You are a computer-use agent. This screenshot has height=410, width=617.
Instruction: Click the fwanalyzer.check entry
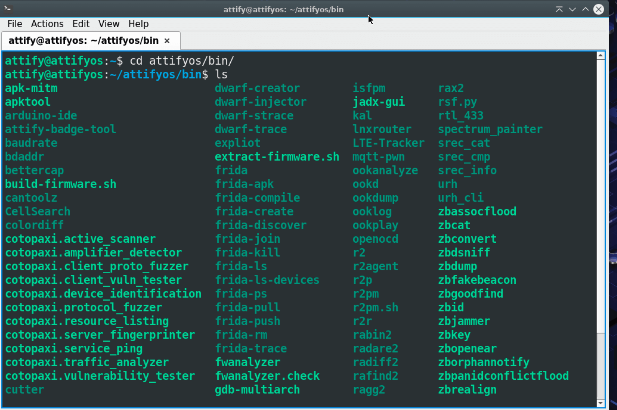click(x=267, y=376)
